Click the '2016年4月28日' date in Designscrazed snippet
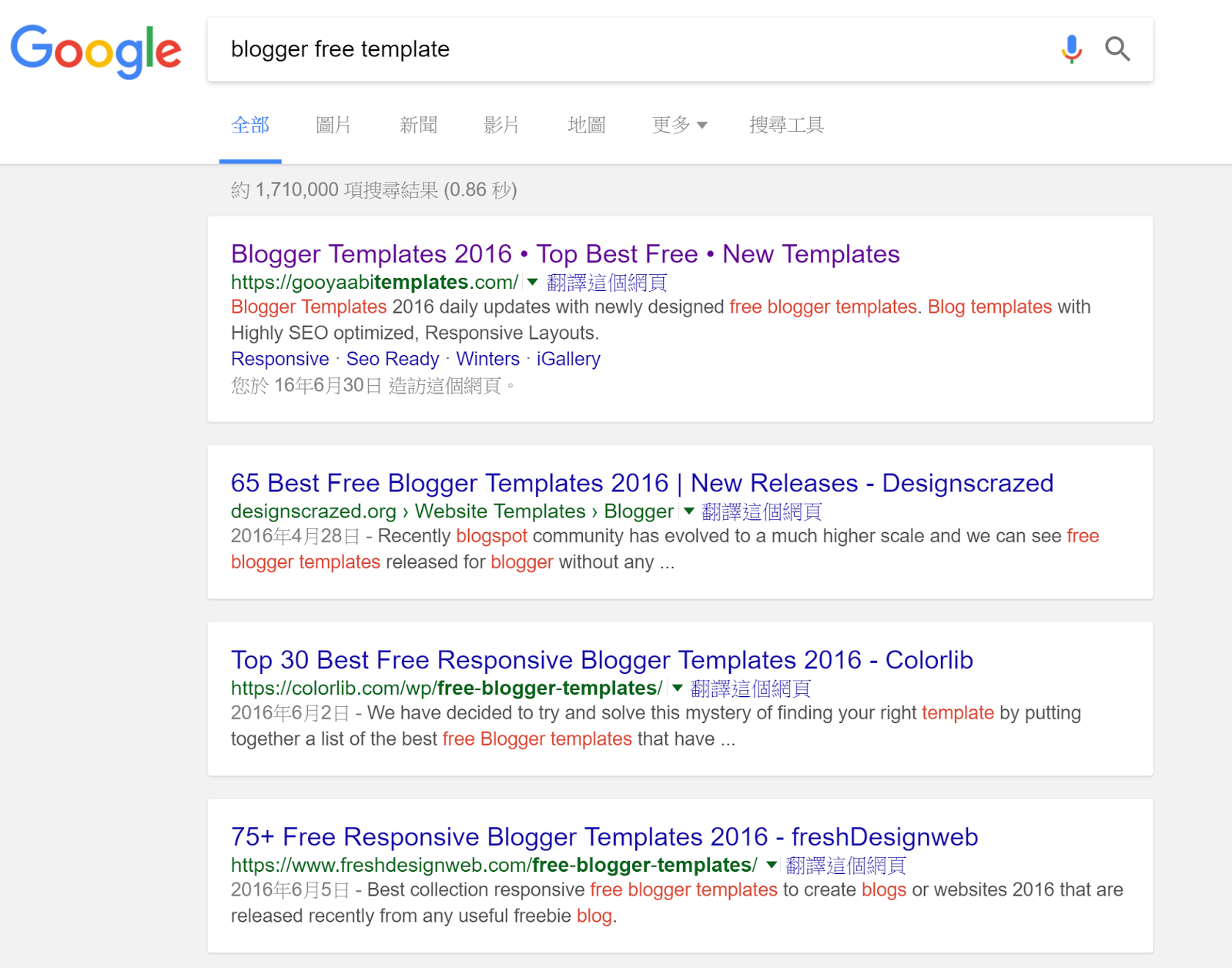Viewport: 1232px width, 968px height. coord(296,536)
